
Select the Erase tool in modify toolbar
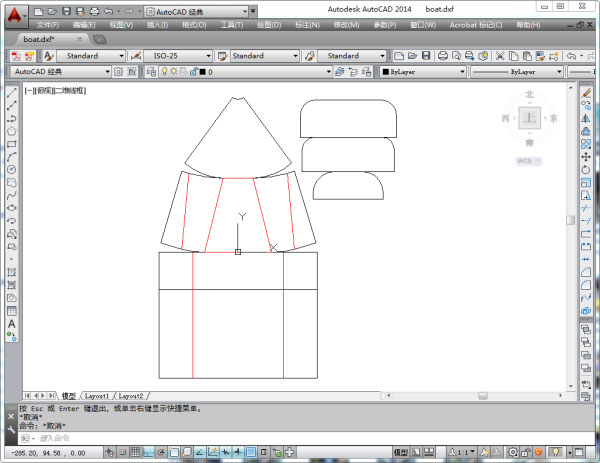pos(587,91)
